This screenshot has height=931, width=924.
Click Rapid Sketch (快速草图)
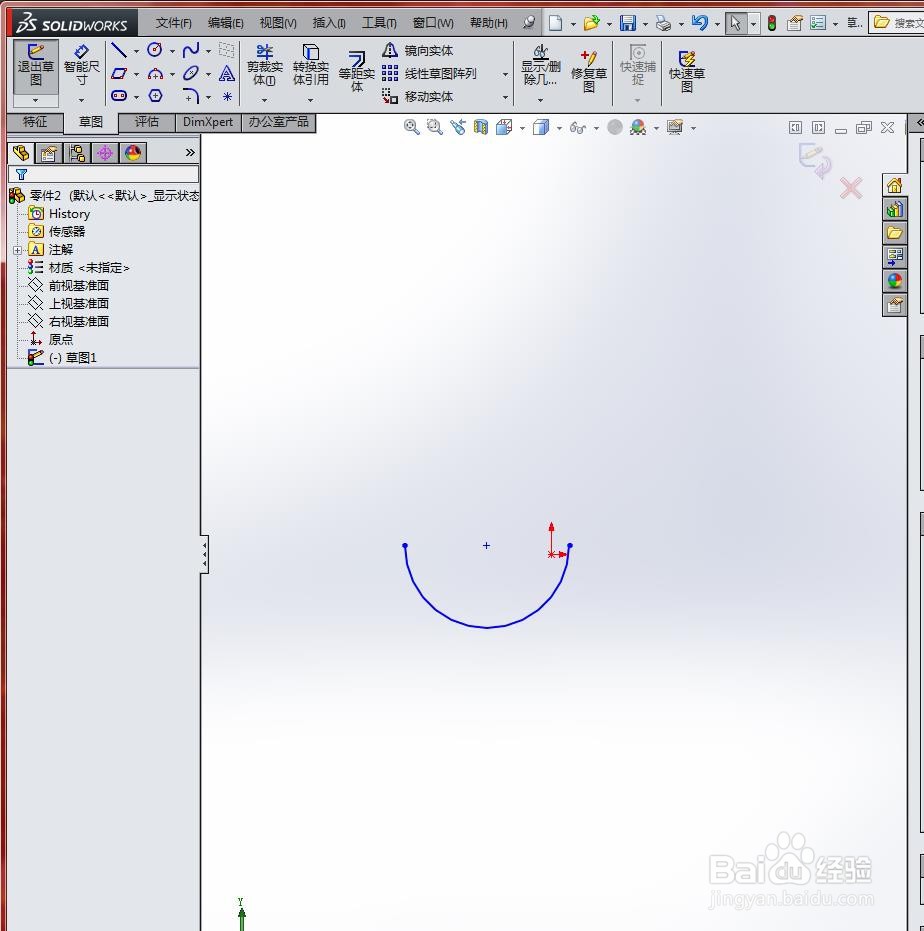686,71
